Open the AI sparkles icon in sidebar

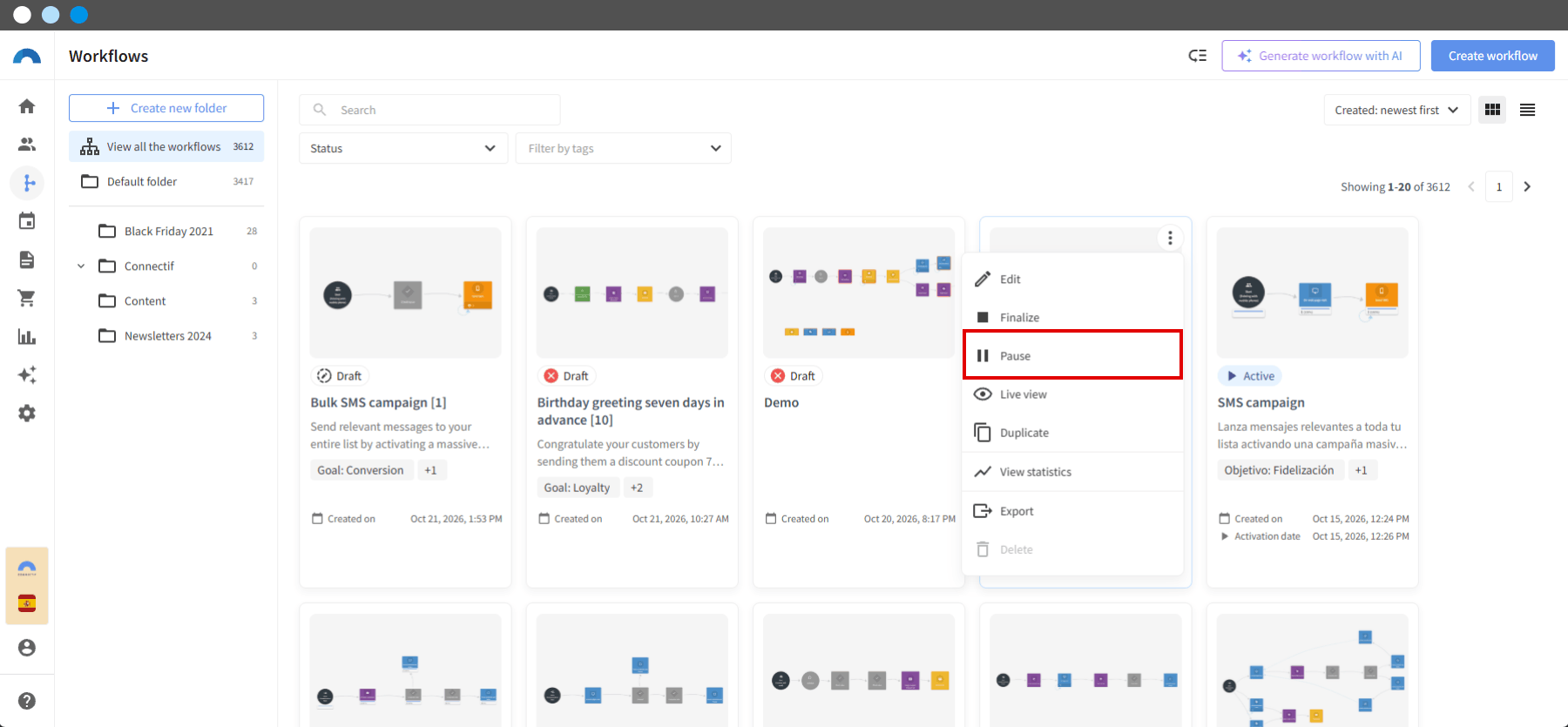coord(27,375)
